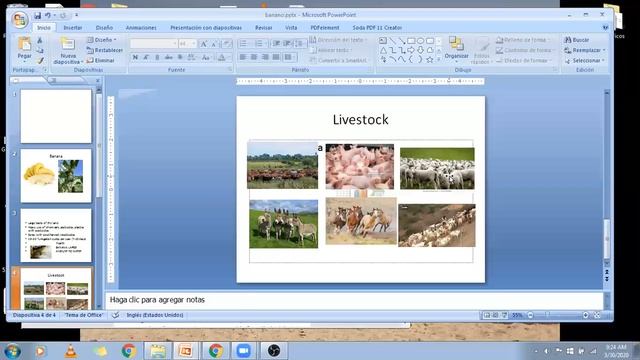Open the font name combo box
The width and height of the screenshot is (640, 360).
(153, 44)
